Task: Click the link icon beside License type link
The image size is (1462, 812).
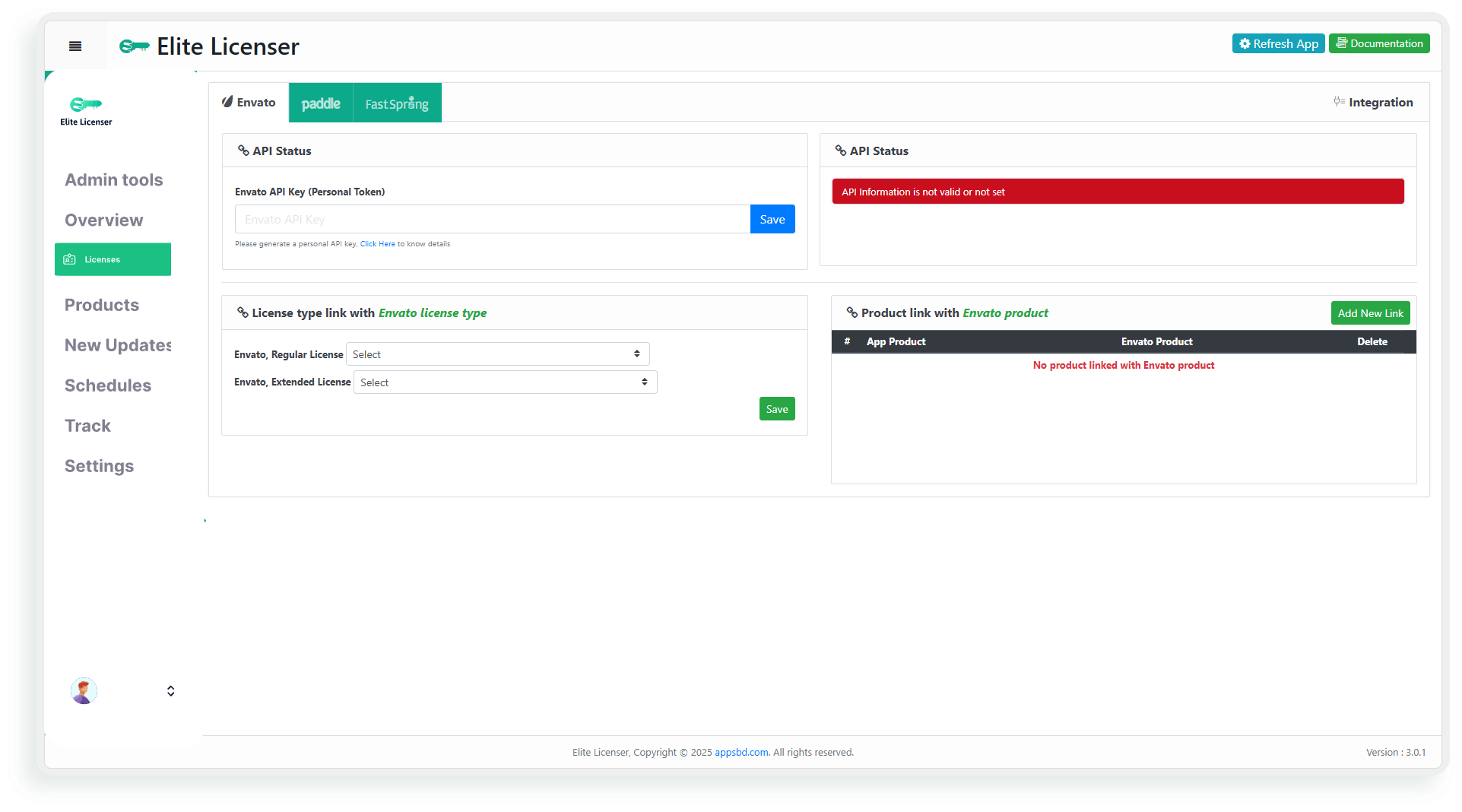Action: (x=243, y=312)
